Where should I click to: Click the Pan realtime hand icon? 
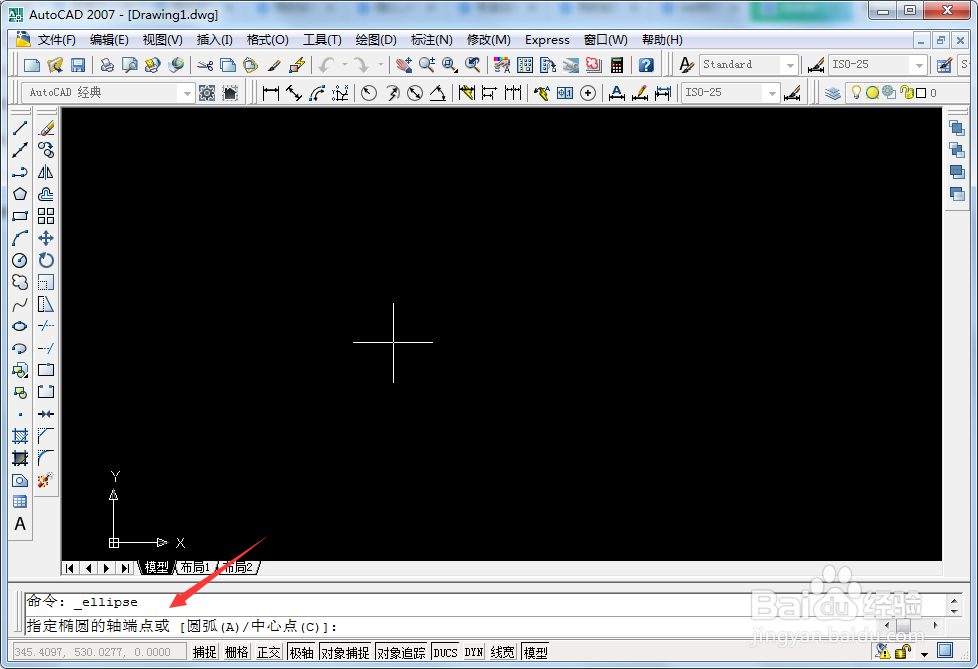[x=404, y=65]
